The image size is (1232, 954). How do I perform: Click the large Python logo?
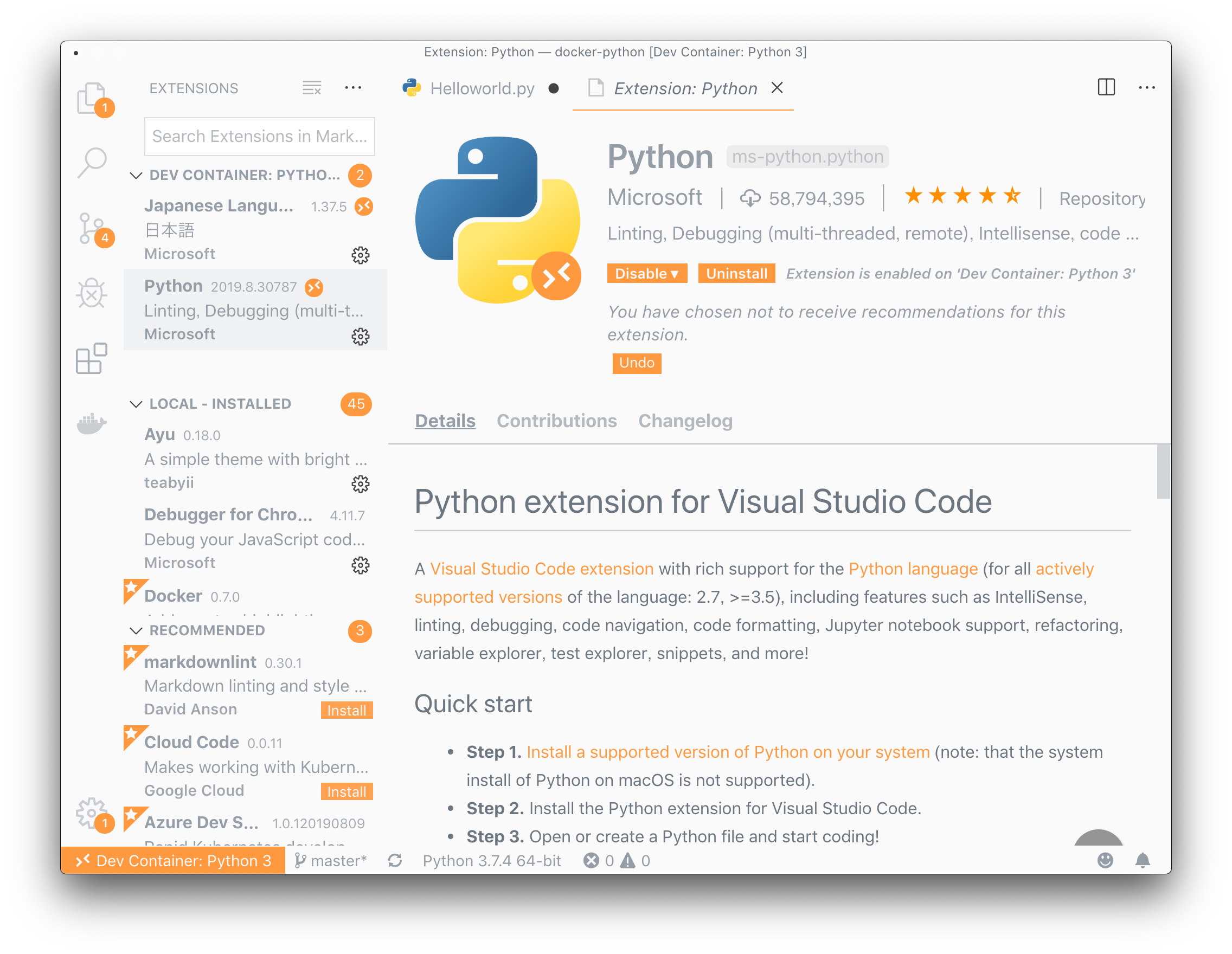(x=498, y=220)
